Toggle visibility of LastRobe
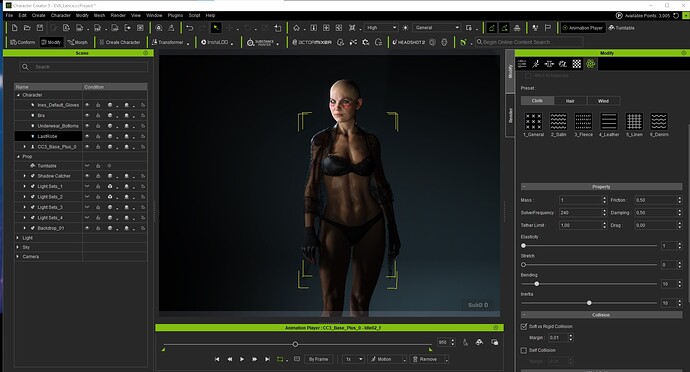This screenshot has height=372, width=690. [x=87, y=136]
